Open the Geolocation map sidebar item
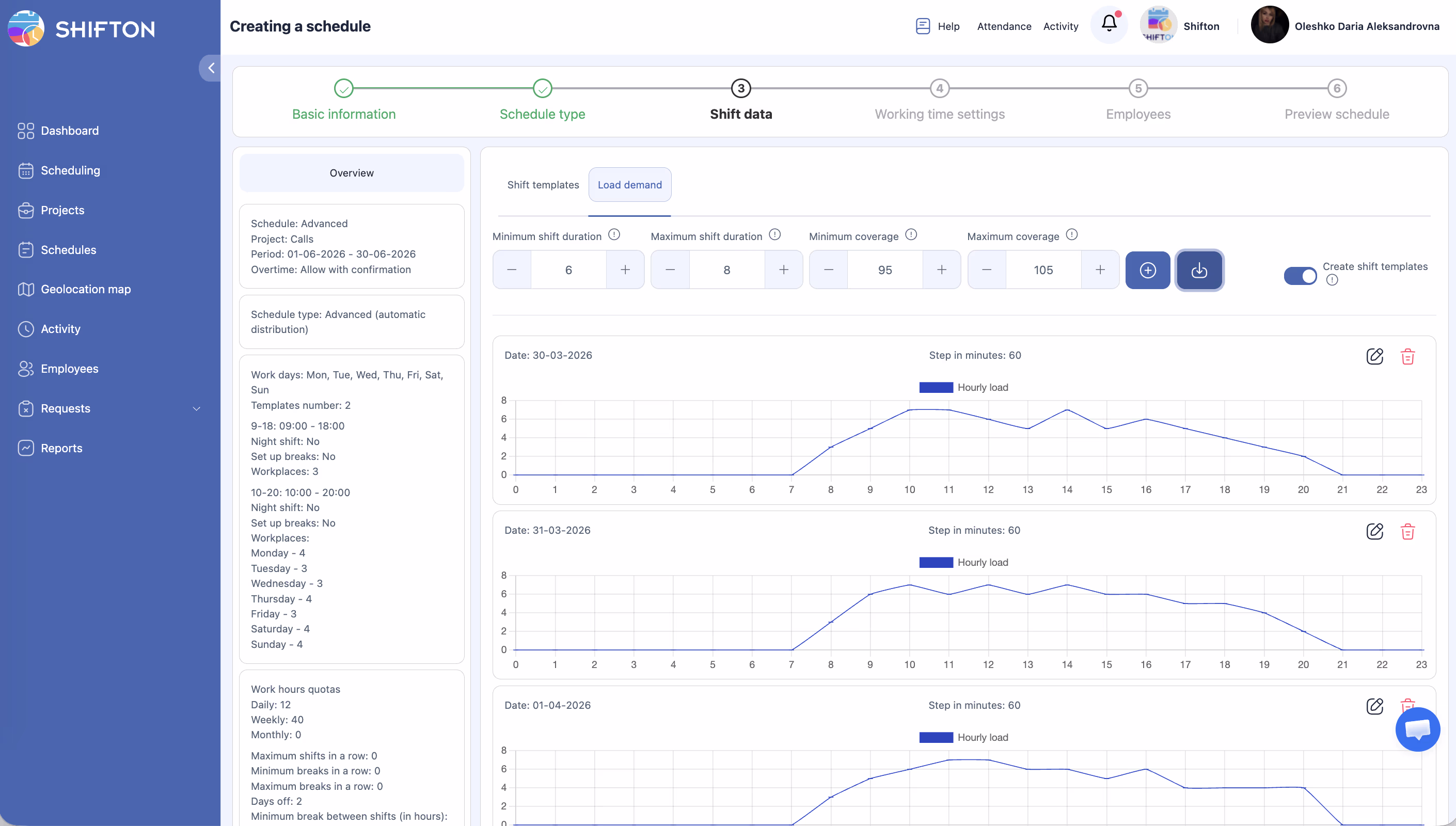 (85, 289)
